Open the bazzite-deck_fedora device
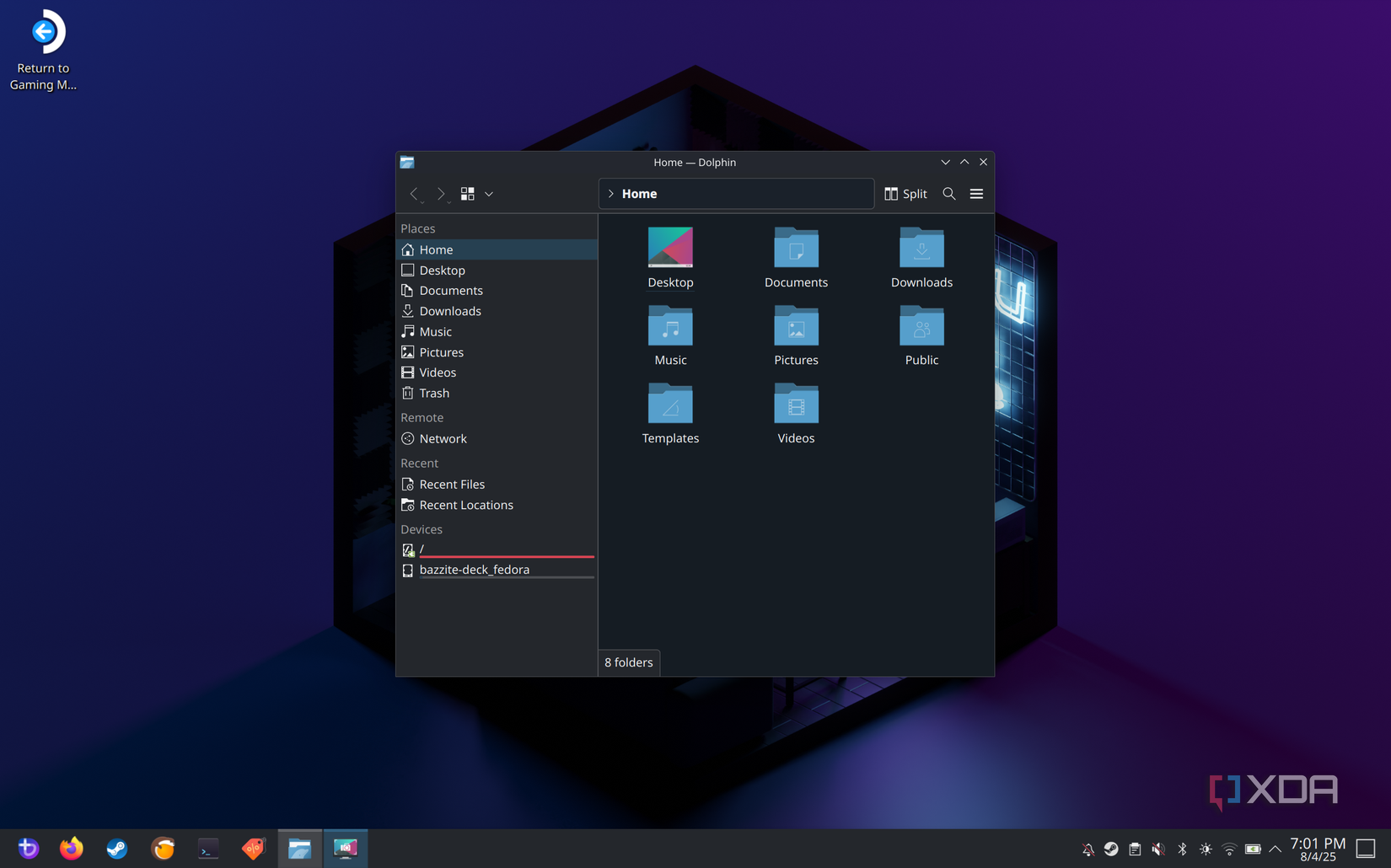This screenshot has height=868, width=1391. 475,570
